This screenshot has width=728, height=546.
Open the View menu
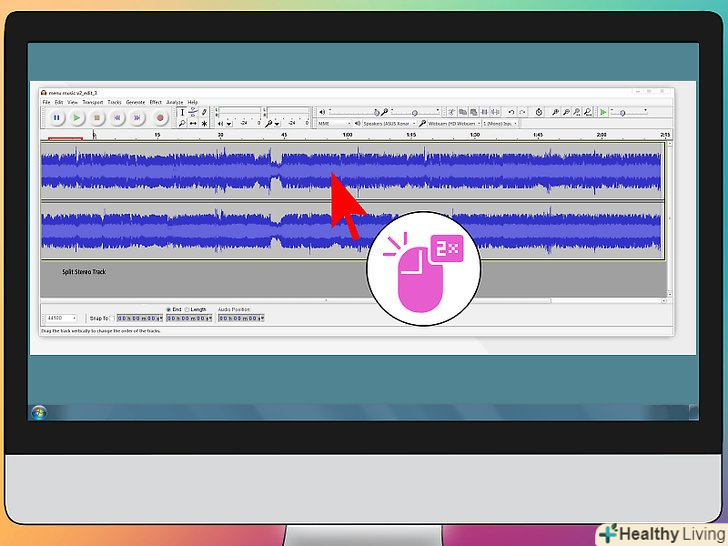72,102
